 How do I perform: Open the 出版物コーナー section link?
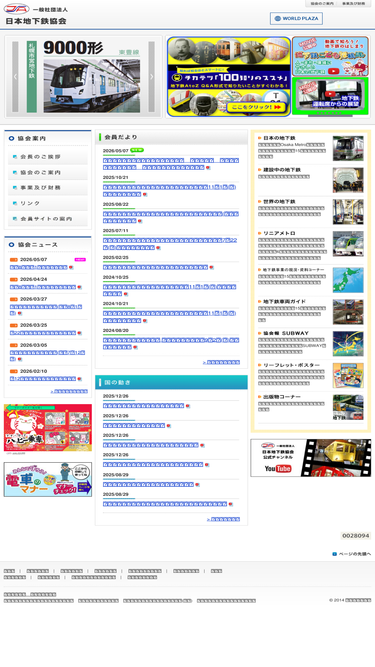[282, 396]
